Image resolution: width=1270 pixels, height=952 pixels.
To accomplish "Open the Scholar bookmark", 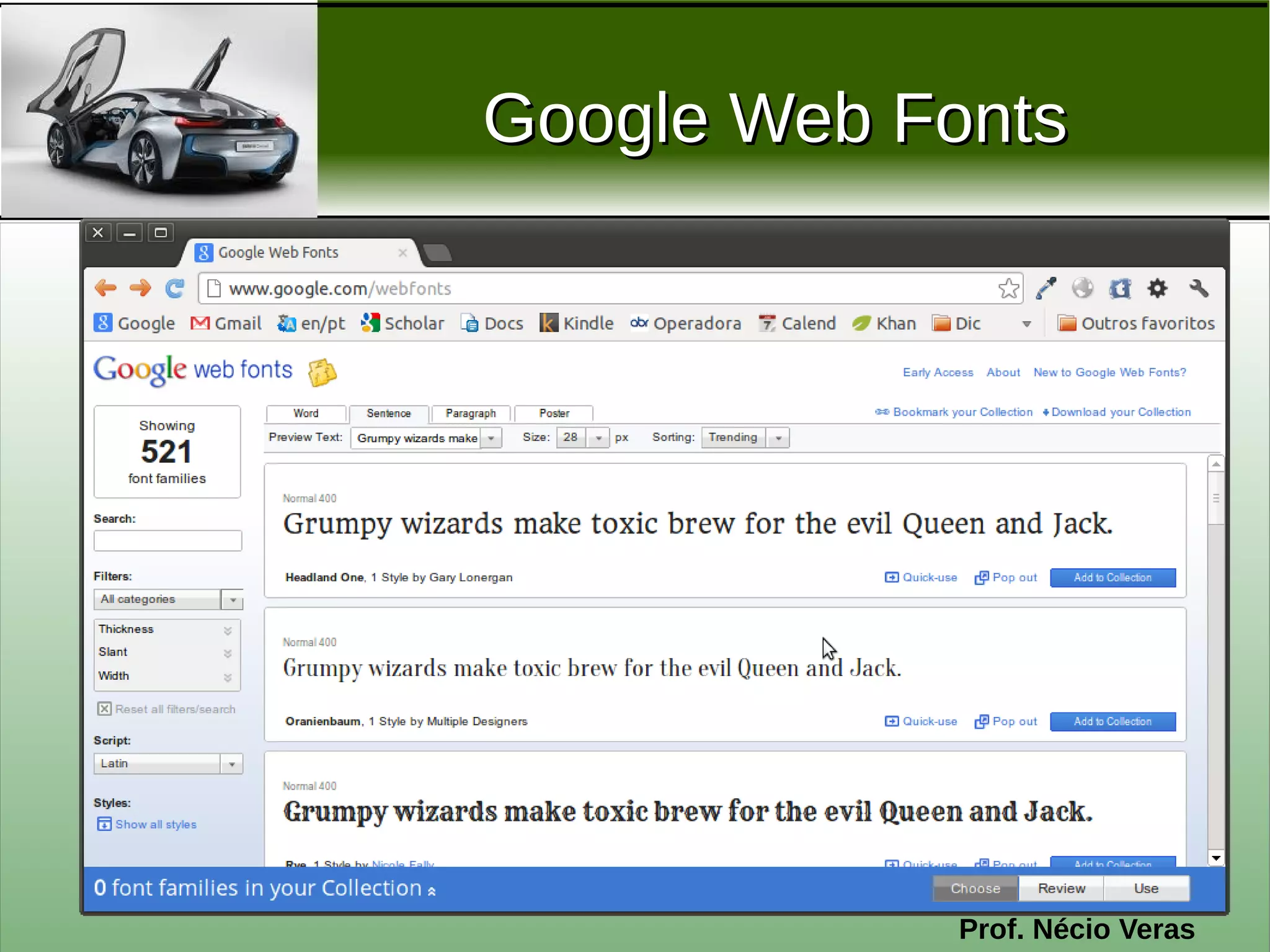I will 402,323.
